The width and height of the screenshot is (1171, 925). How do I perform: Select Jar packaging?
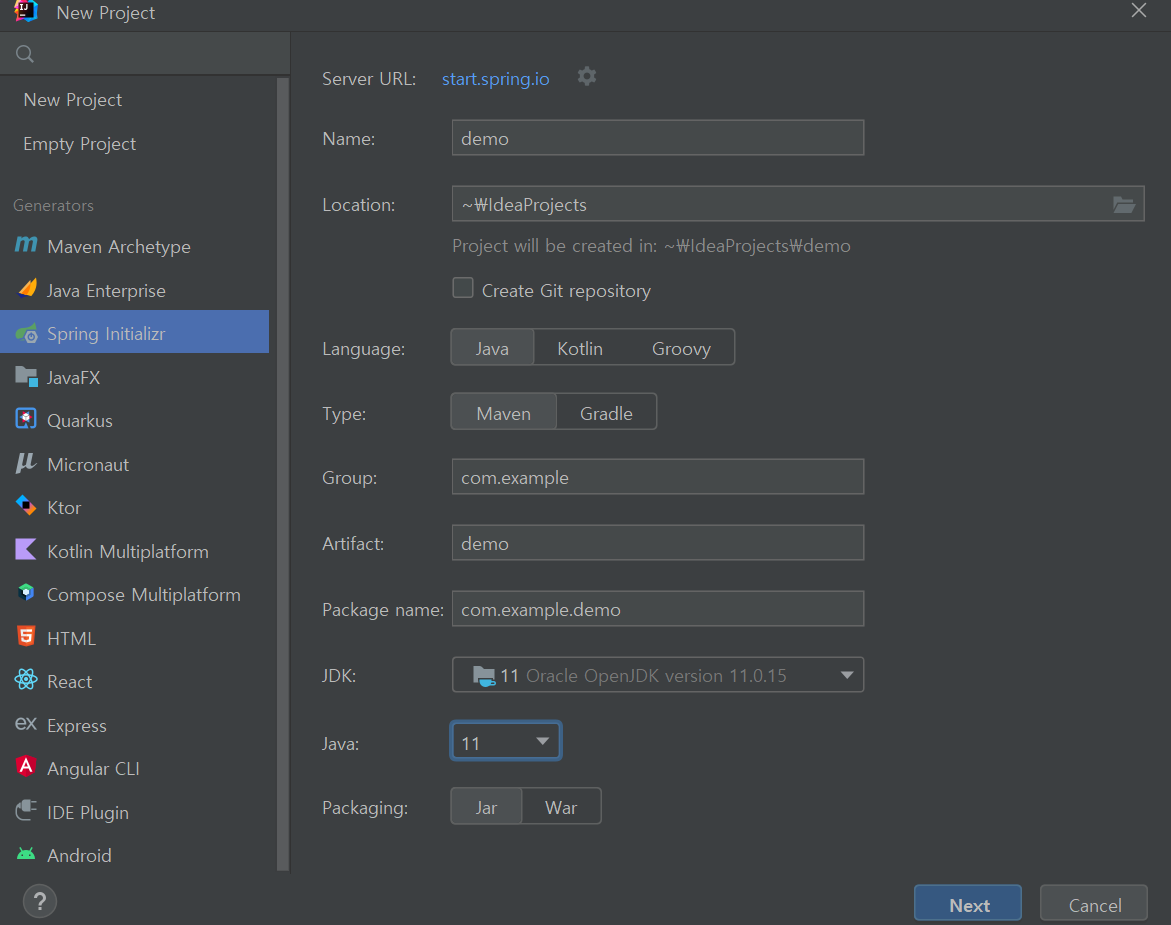coord(486,807)
